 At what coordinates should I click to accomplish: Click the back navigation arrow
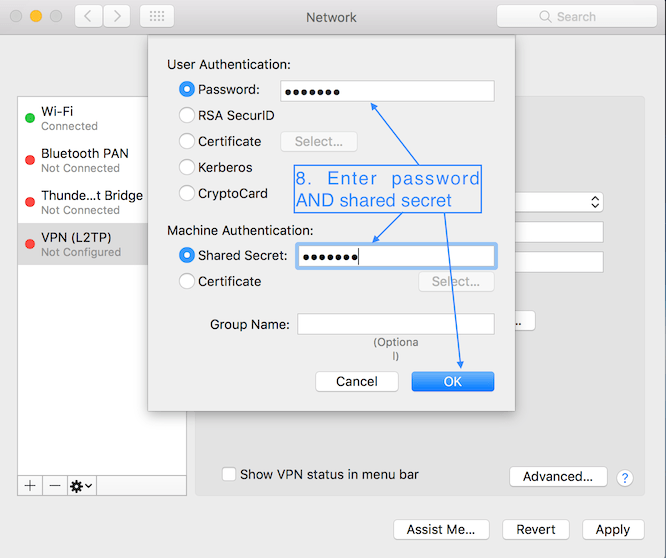click(88, 16)
